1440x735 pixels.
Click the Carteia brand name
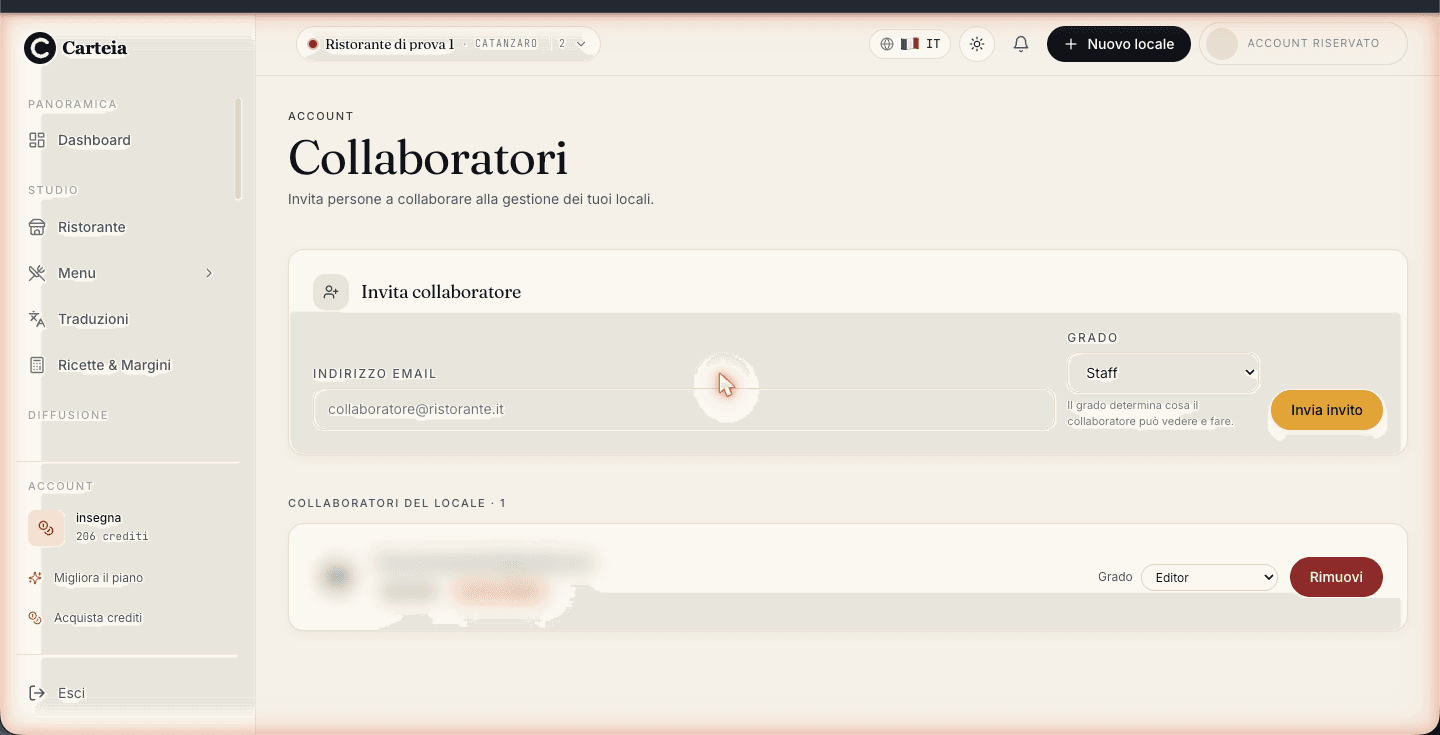[x=94, y=48]
